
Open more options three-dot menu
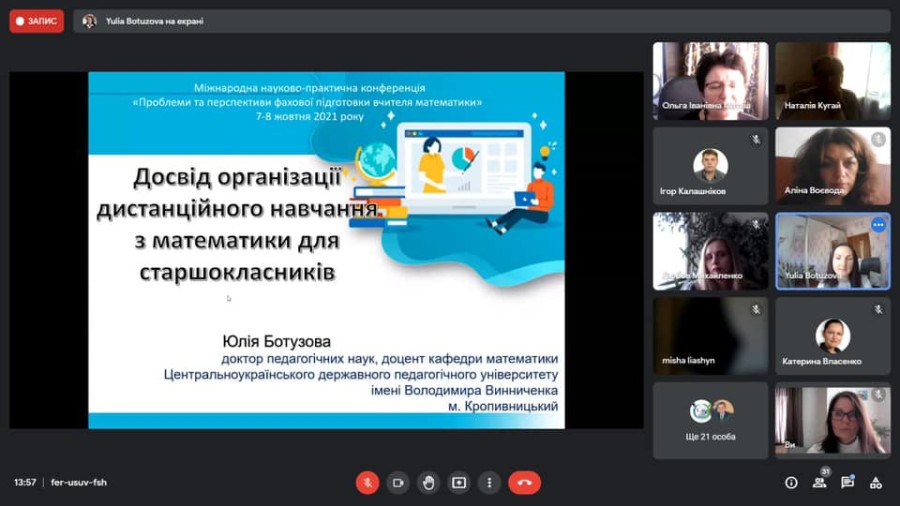coord(489,482)
